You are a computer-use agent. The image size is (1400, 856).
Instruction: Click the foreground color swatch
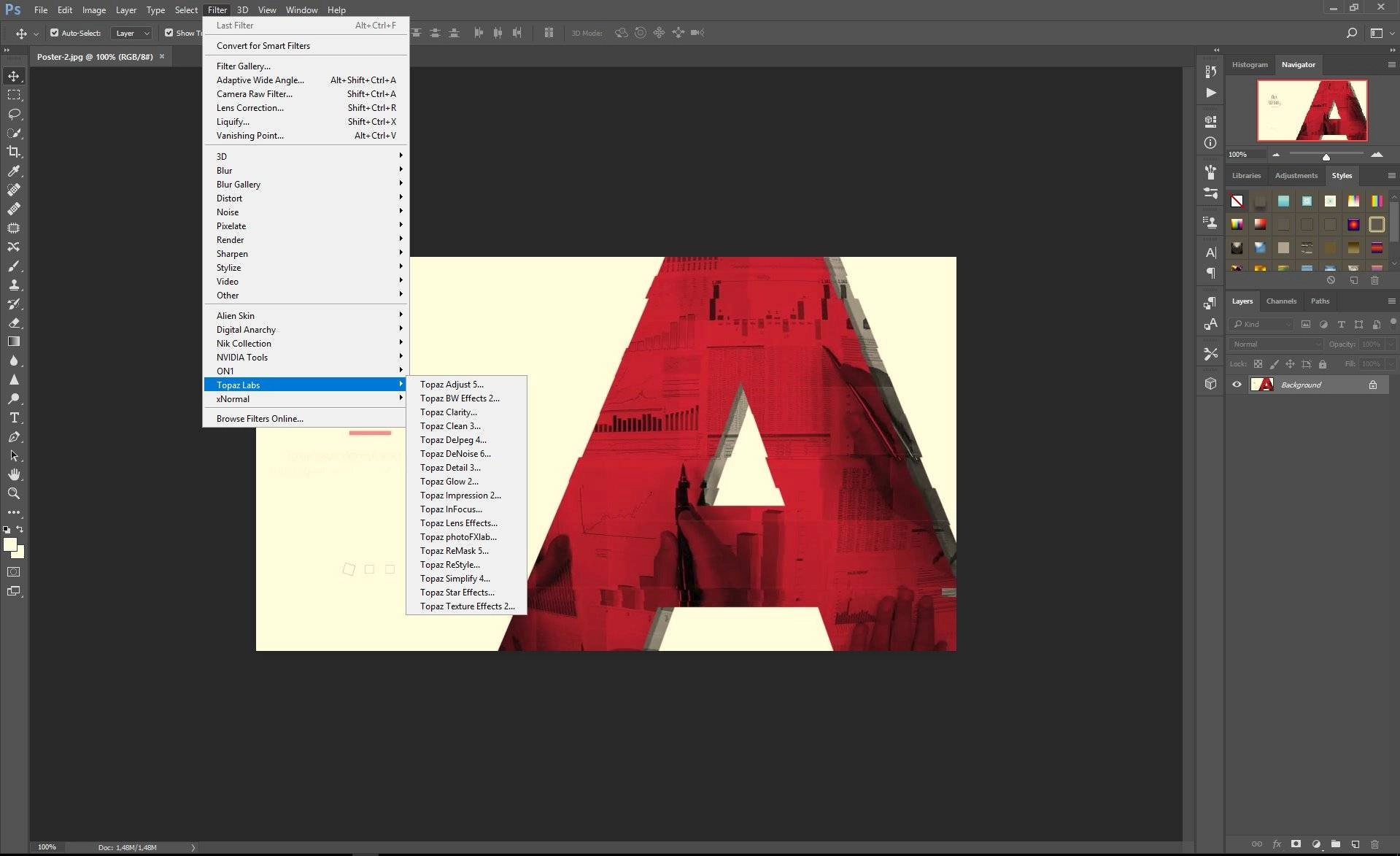coord(10,544)
